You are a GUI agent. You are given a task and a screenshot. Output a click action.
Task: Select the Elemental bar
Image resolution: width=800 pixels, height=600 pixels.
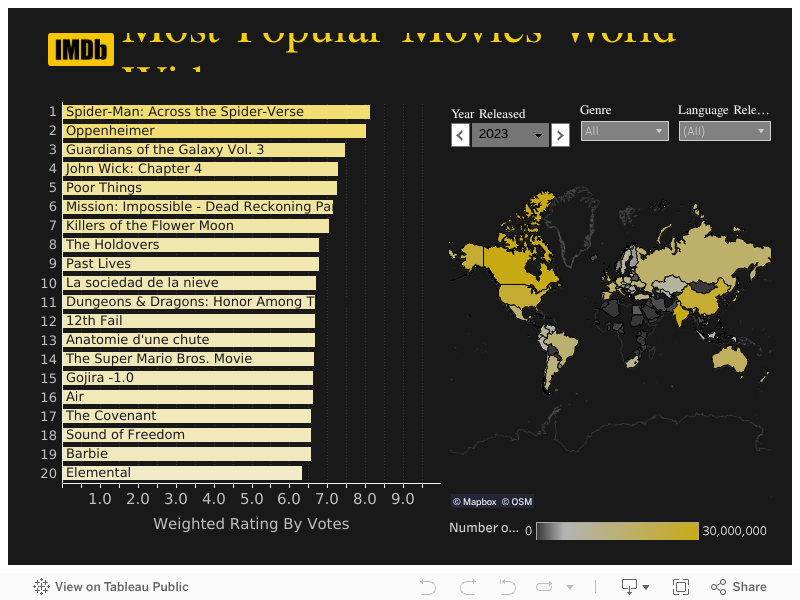182,473
